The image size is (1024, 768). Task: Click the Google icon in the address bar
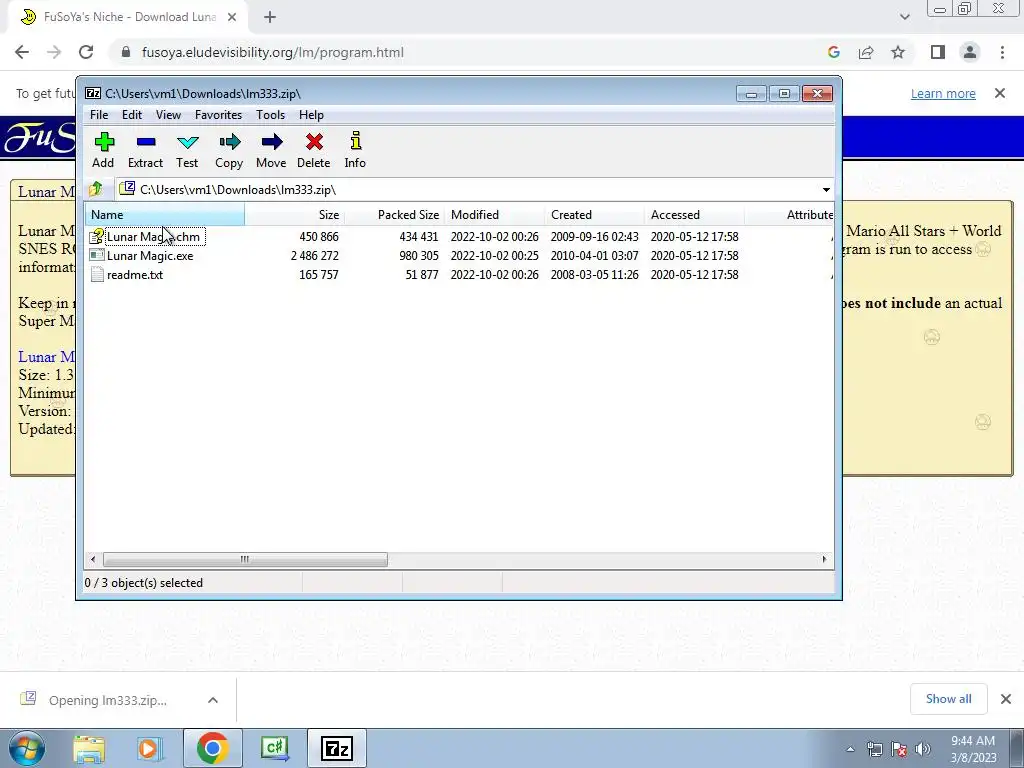tap(834, 52)
